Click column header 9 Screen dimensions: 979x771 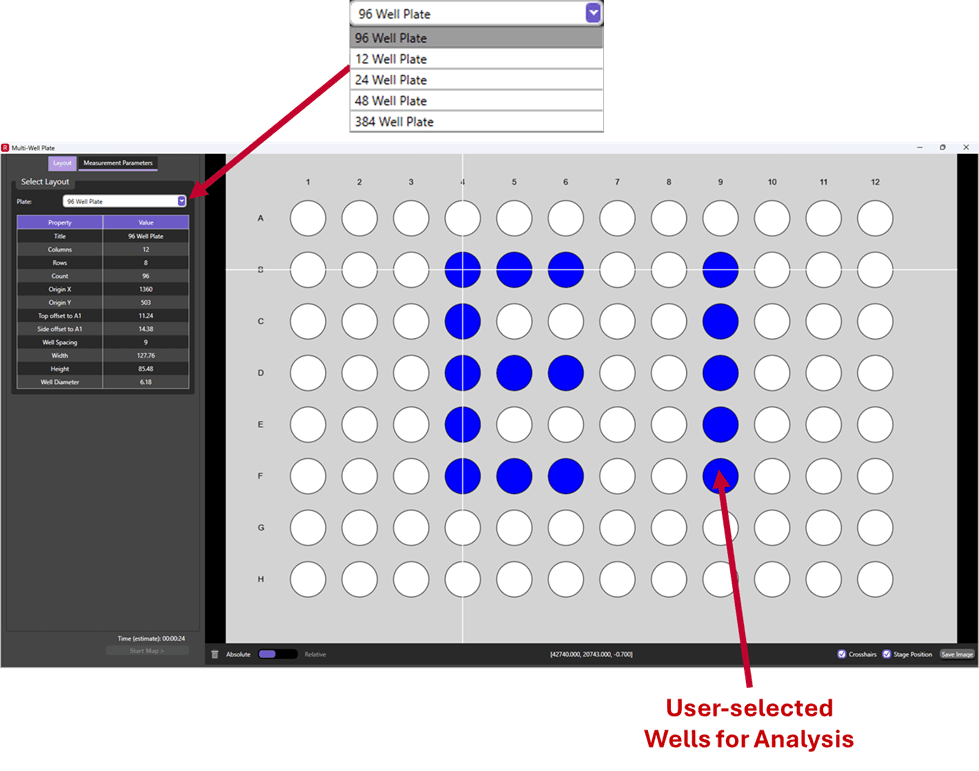click(x=721, y=182)
